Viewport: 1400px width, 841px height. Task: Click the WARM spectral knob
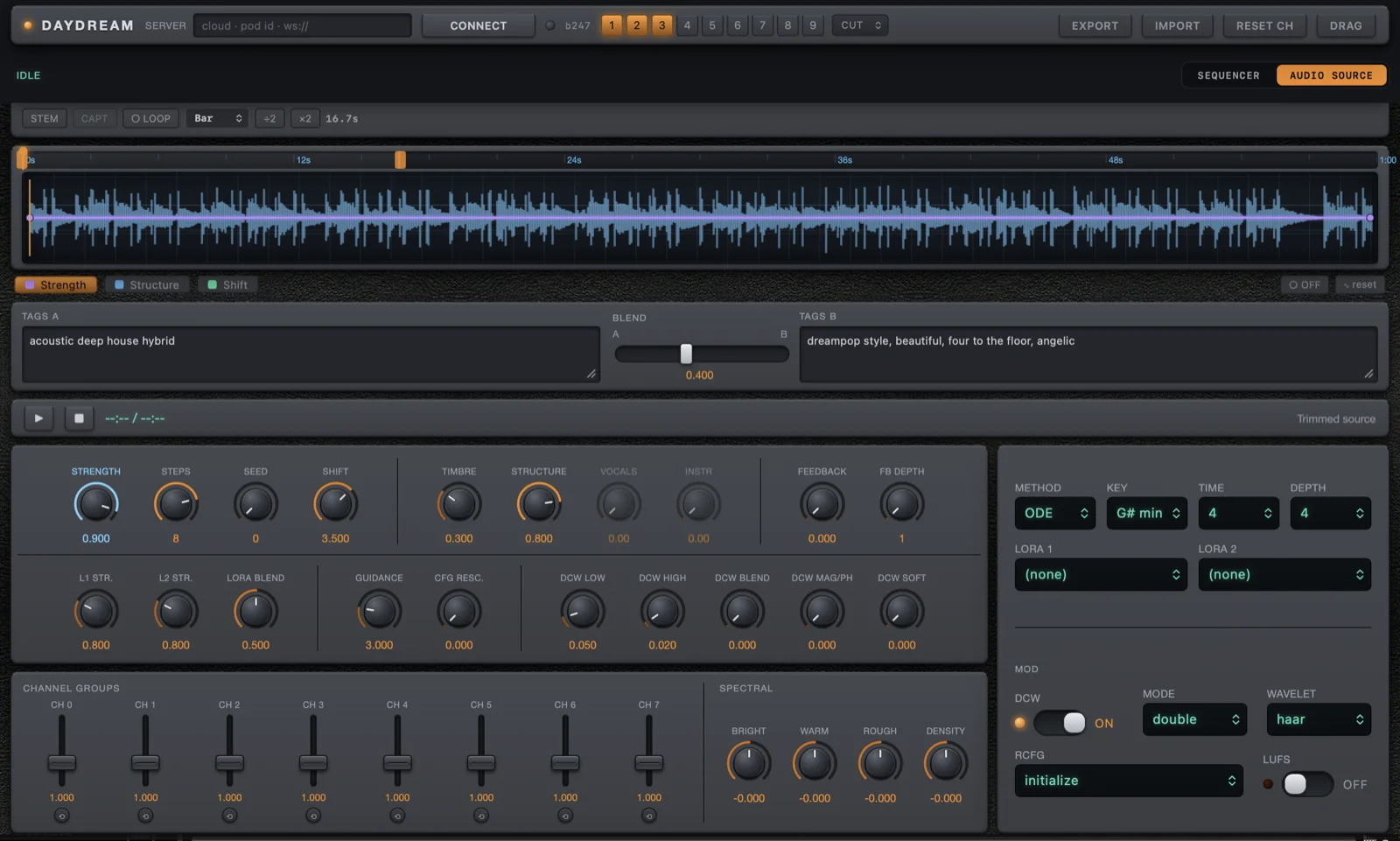point(815,763)
